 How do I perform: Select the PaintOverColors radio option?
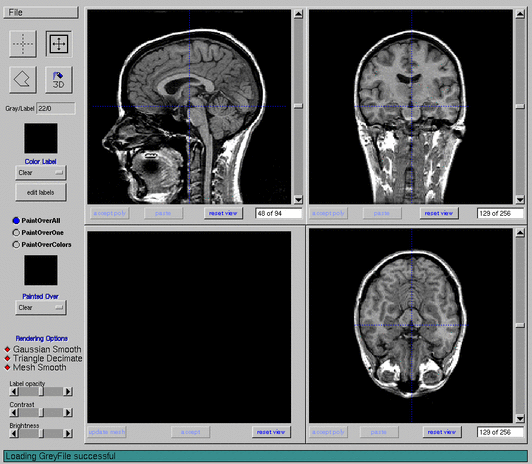point(16,245)
